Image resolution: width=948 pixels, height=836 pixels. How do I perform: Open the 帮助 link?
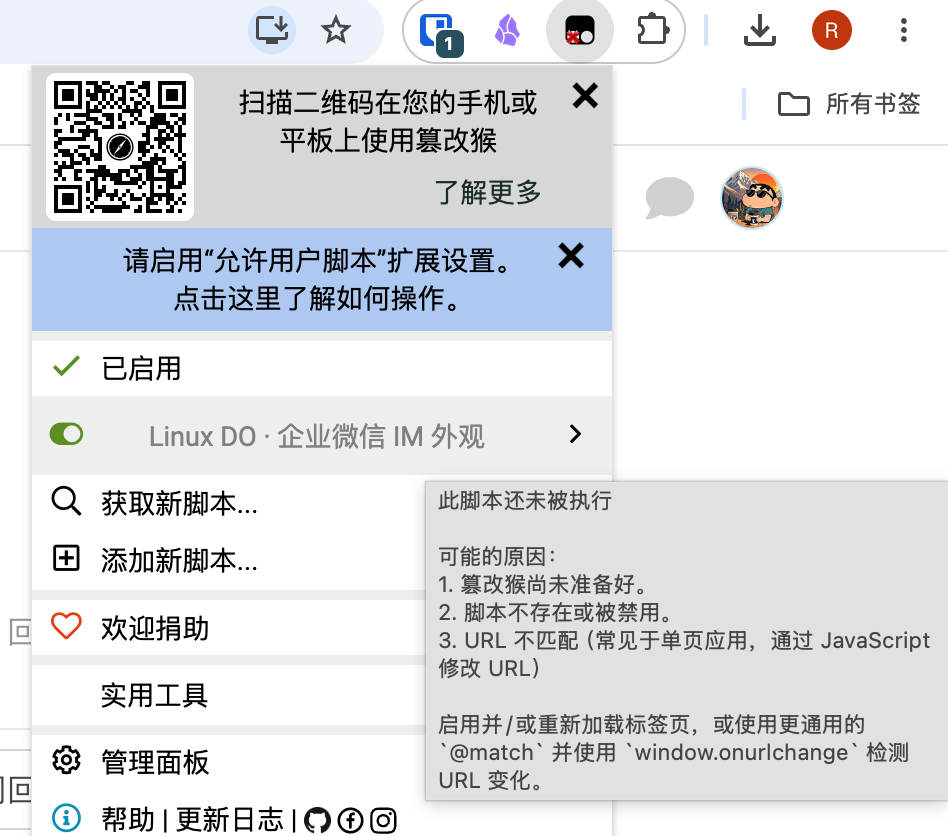[128, 820]
